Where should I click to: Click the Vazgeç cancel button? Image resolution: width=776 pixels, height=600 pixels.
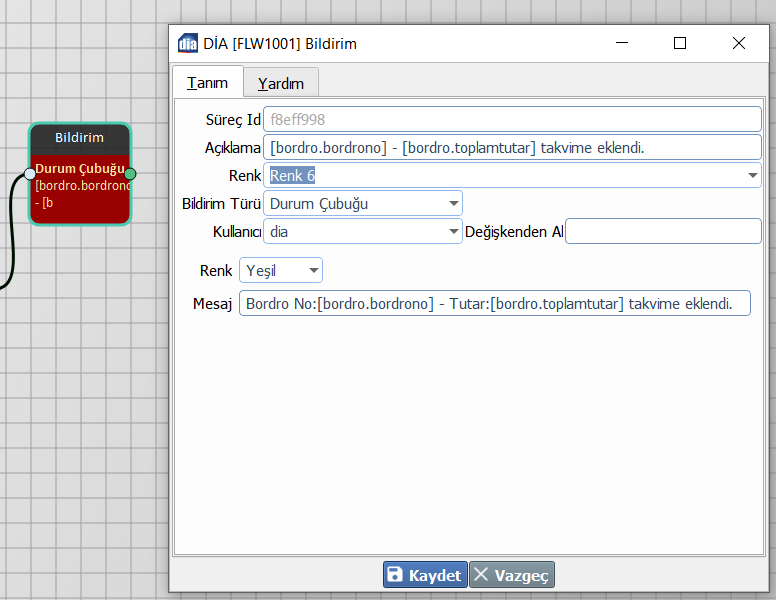pos(512,575)
